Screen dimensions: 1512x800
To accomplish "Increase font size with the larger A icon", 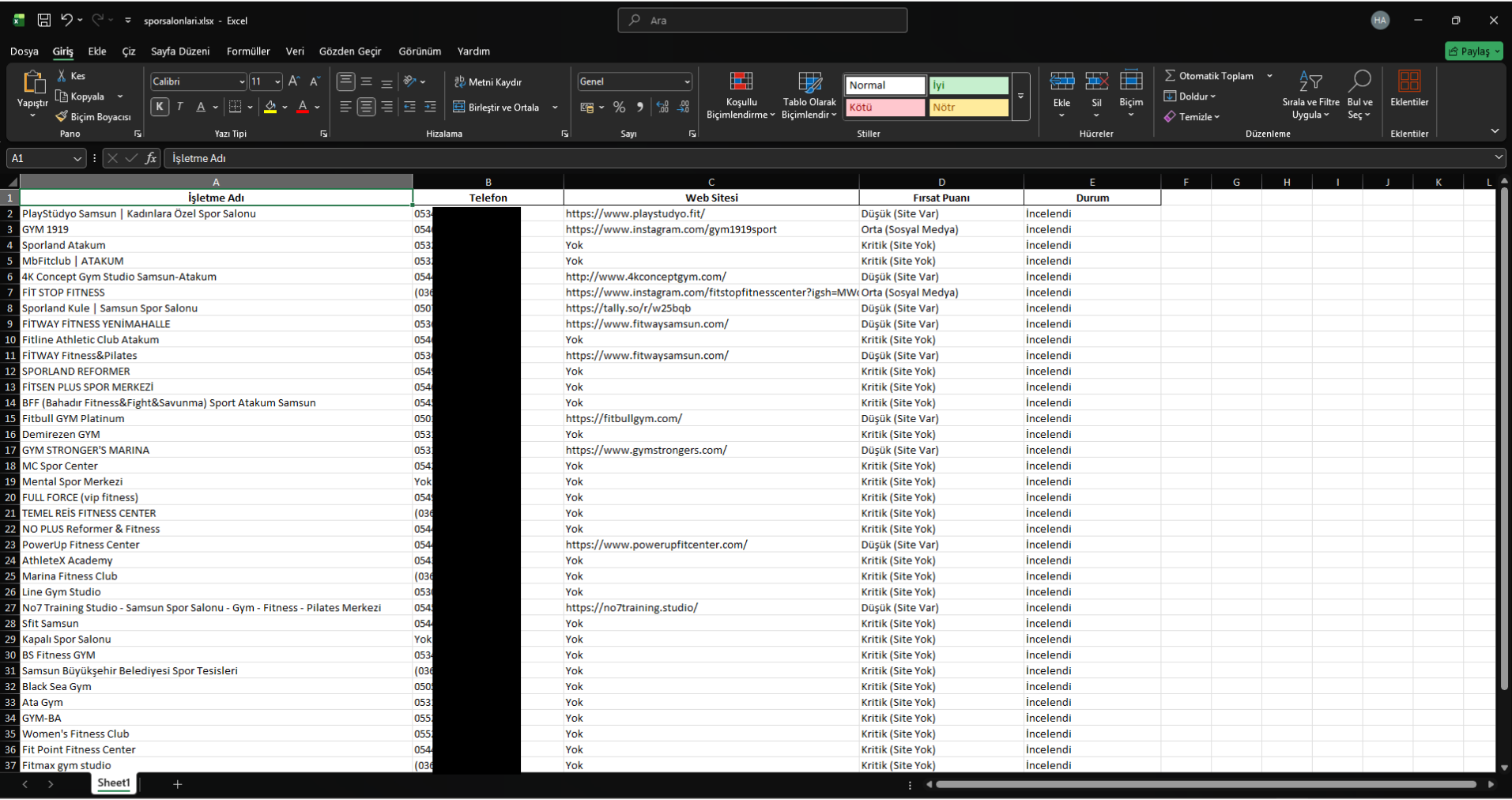I will [294, 81].
